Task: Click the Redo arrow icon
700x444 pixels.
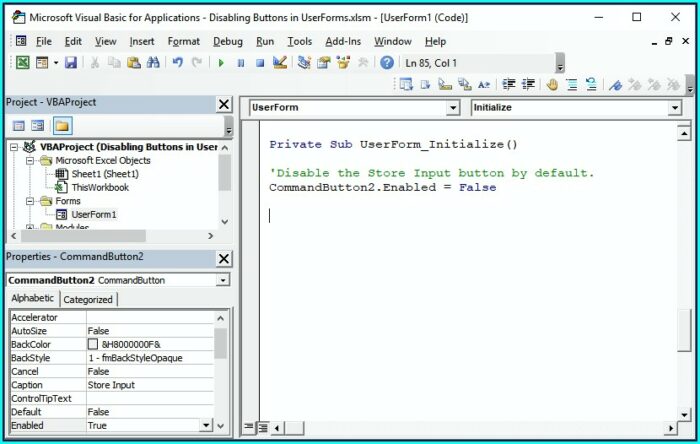Action: (197, 62)
